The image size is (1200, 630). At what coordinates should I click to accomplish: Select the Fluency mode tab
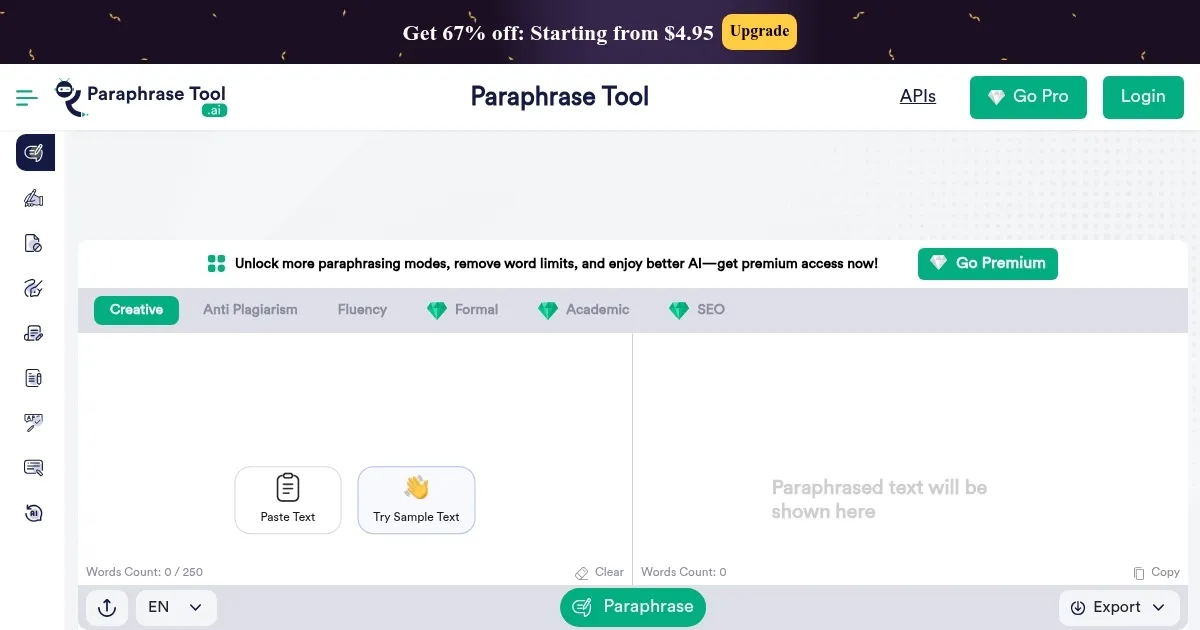(362, 310)
